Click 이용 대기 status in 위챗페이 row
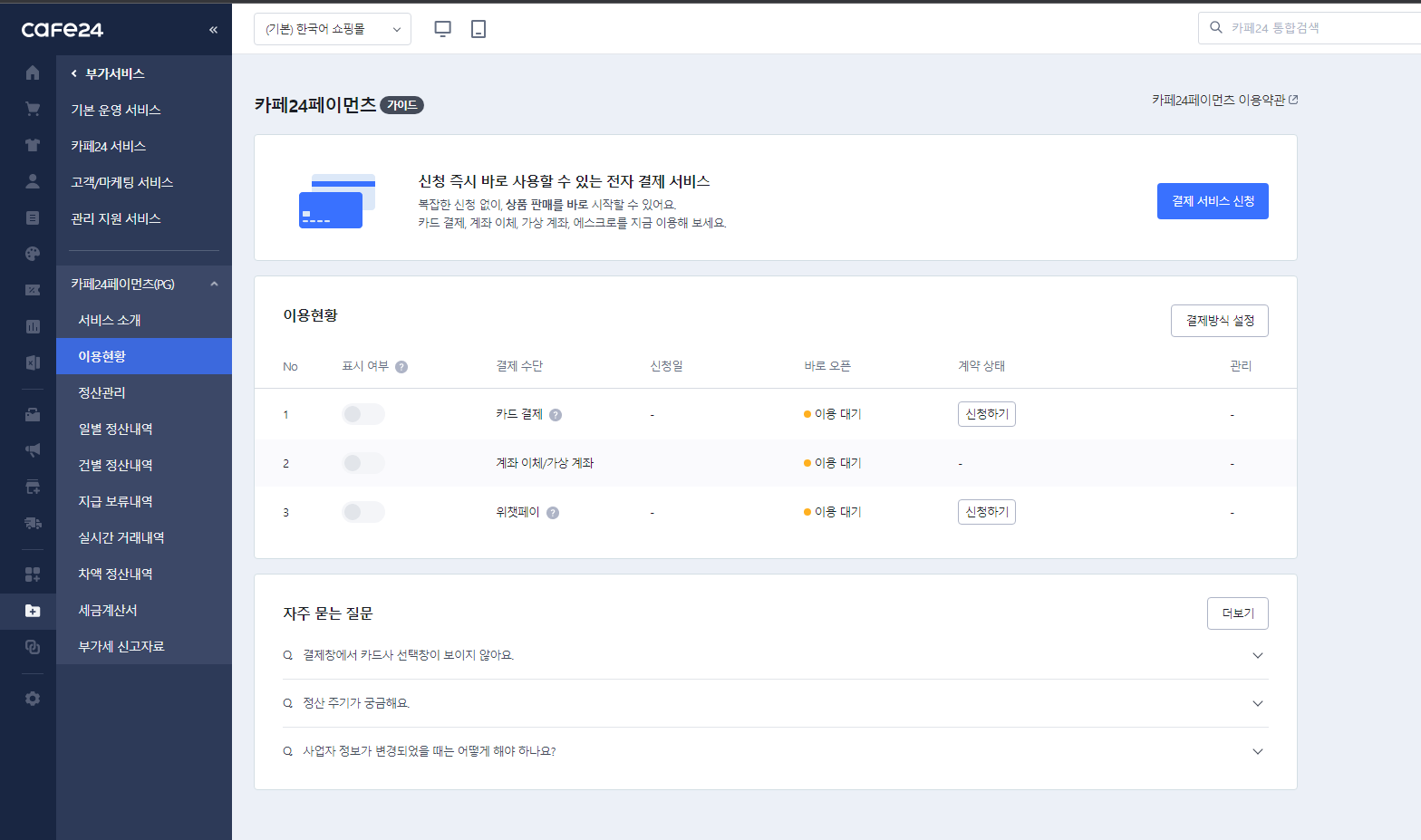 pos(833,512)
